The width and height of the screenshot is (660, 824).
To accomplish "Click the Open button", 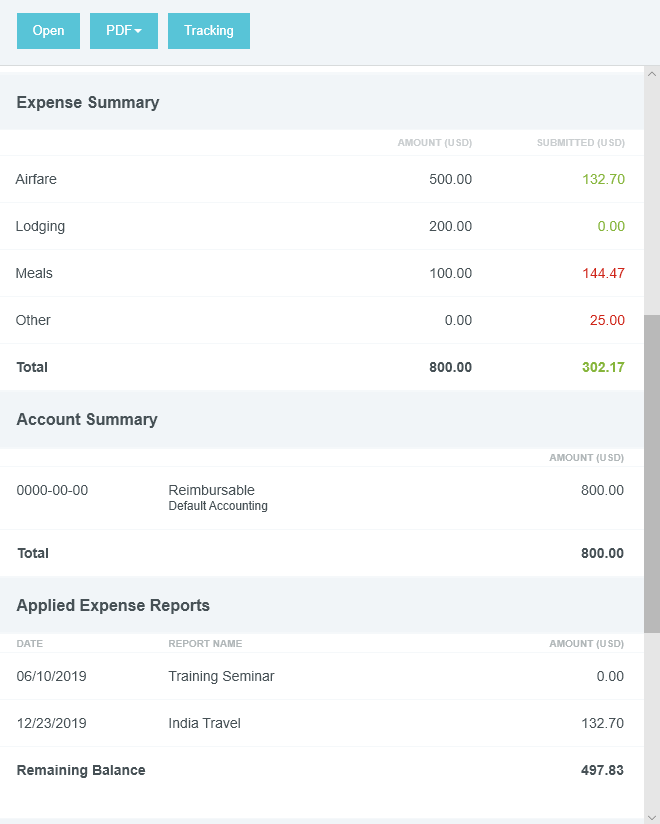I will pos(48,31).
